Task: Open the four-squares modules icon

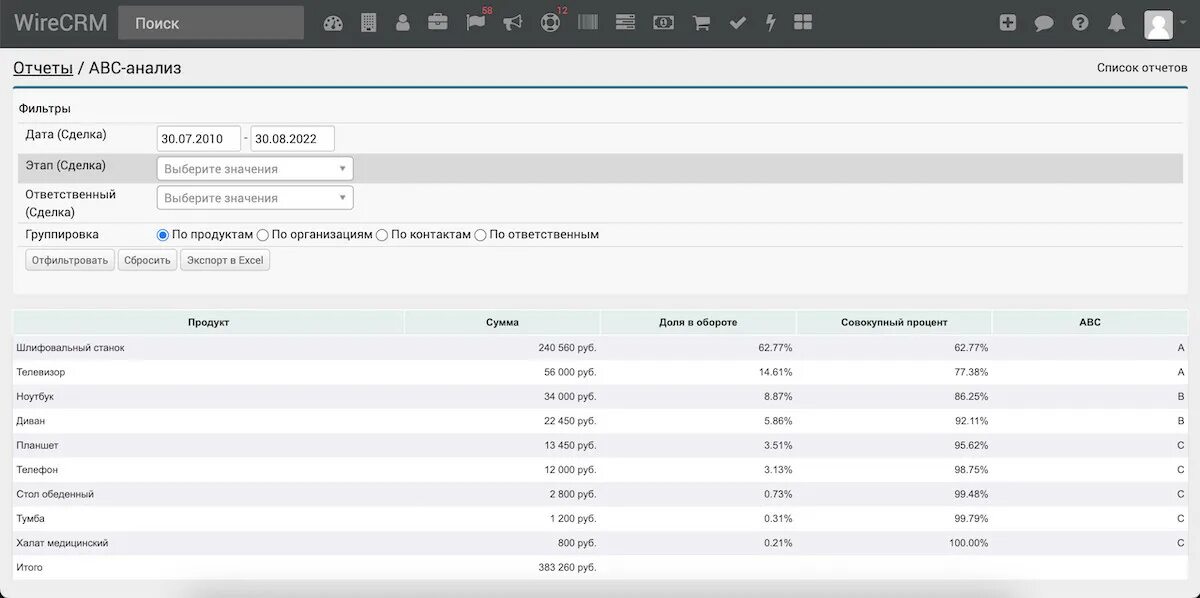Action: point(803,22)
